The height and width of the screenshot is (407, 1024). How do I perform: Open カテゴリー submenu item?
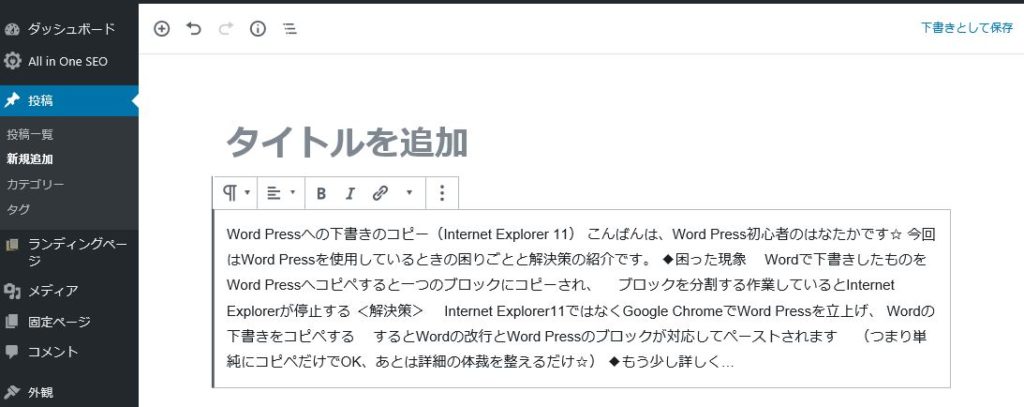point(35,184)
